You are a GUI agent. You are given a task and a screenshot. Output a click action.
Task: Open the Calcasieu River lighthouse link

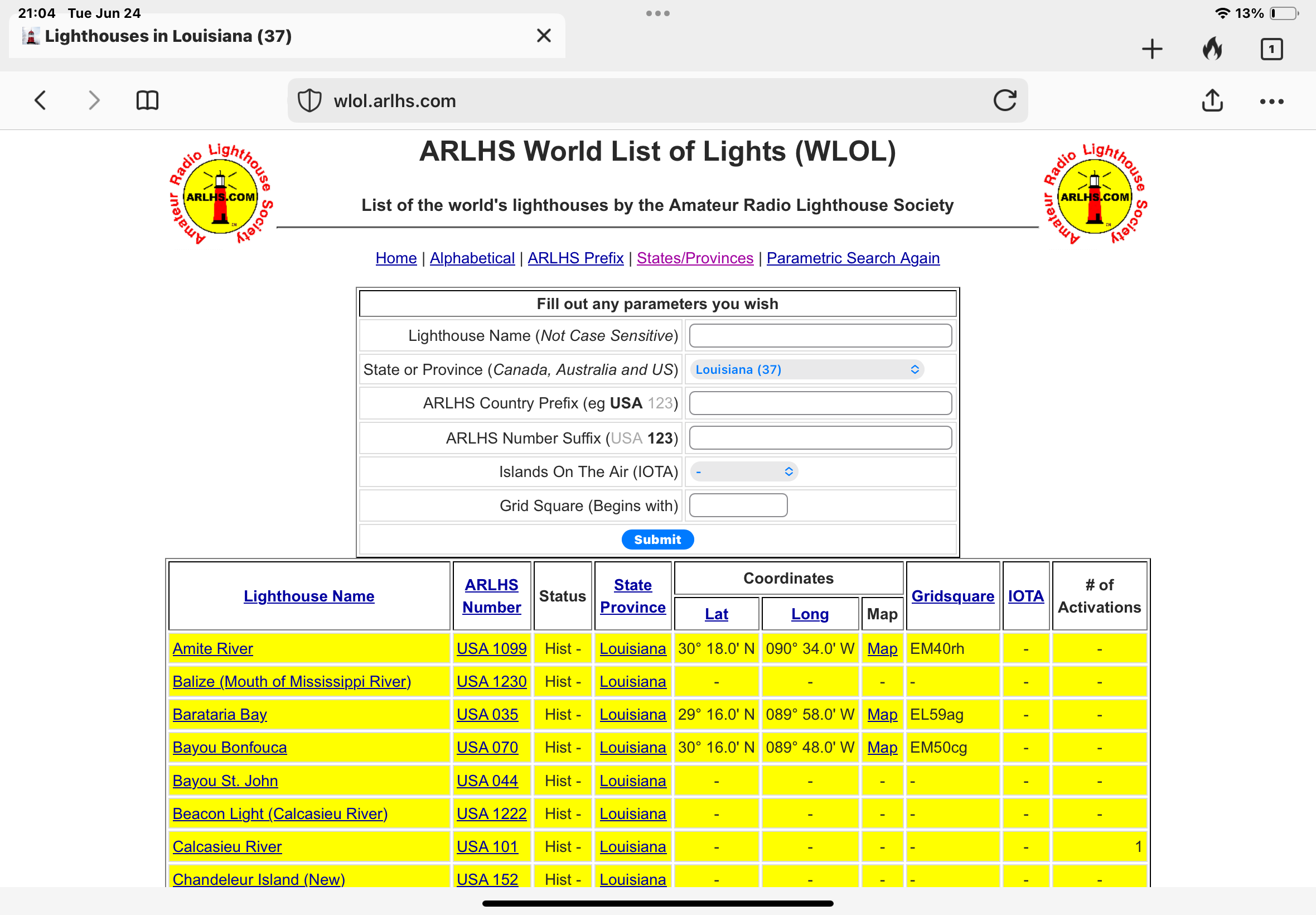[x=227, y=847]
